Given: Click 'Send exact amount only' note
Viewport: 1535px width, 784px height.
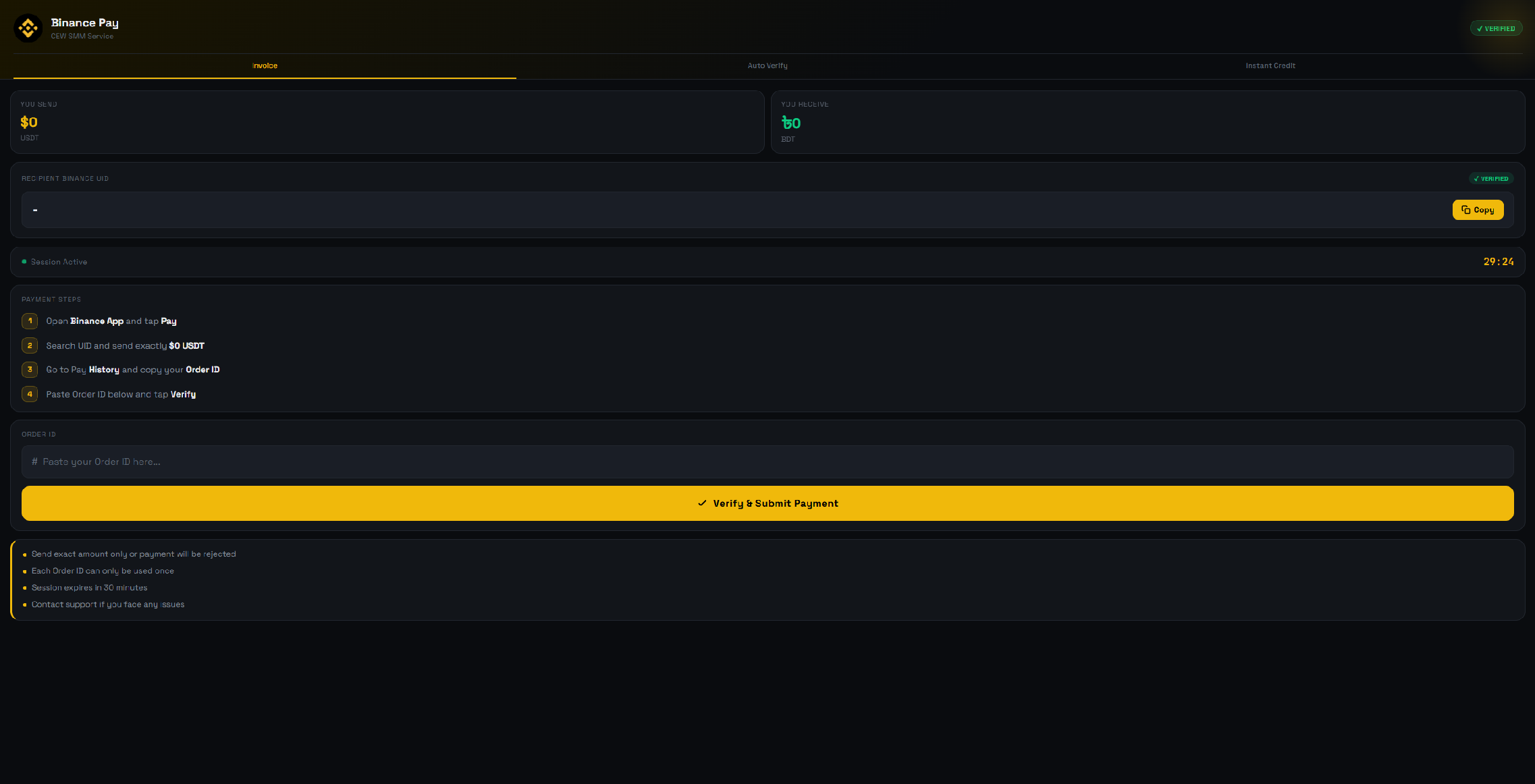Looking at the screenshot, I should click(x=134, y=554).
